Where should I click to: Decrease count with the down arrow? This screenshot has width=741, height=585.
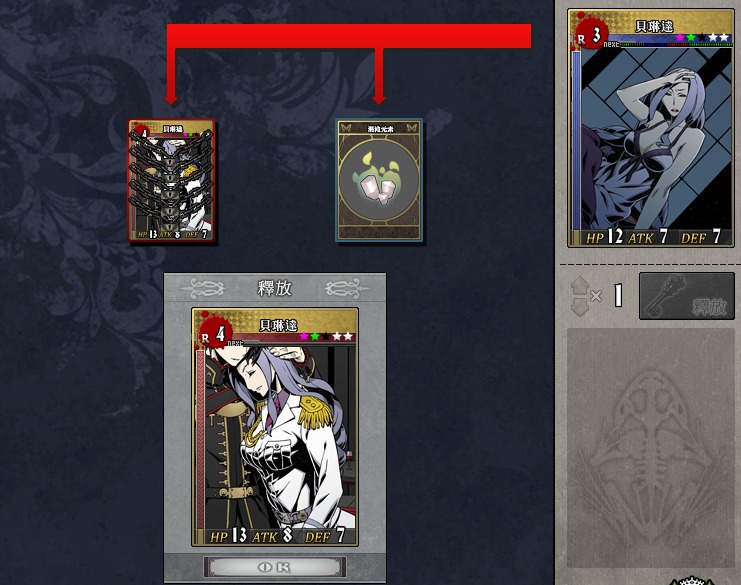[580, 307]
